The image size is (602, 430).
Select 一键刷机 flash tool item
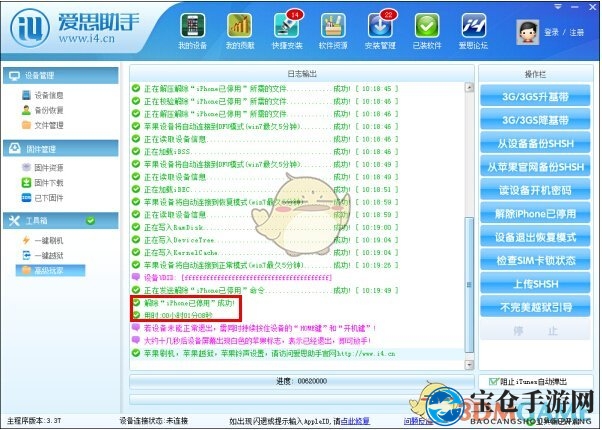[x=43, y=240]
